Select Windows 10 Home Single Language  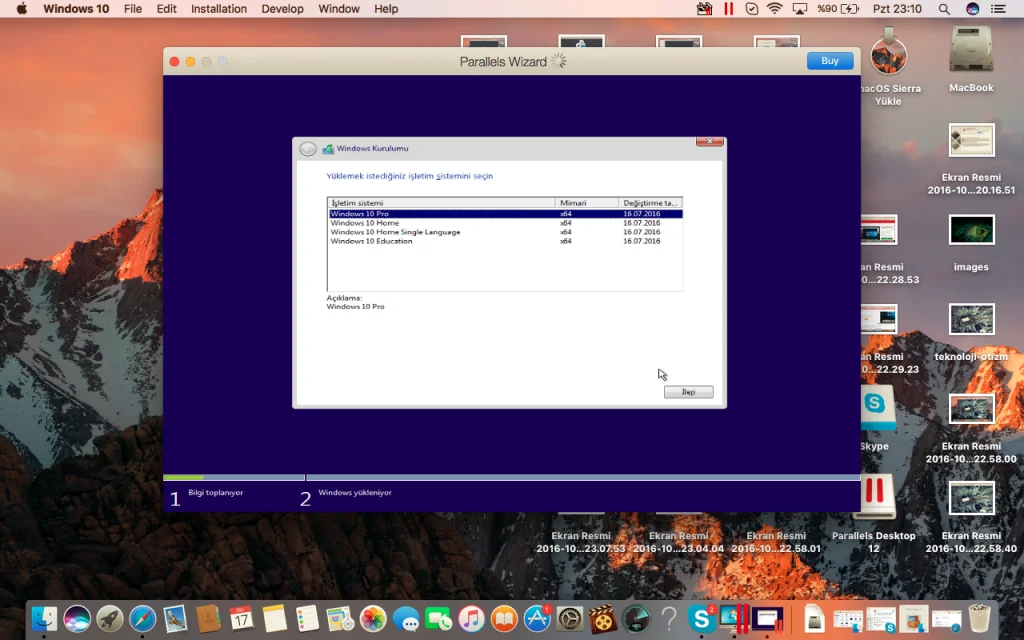(x=395, y=232)
